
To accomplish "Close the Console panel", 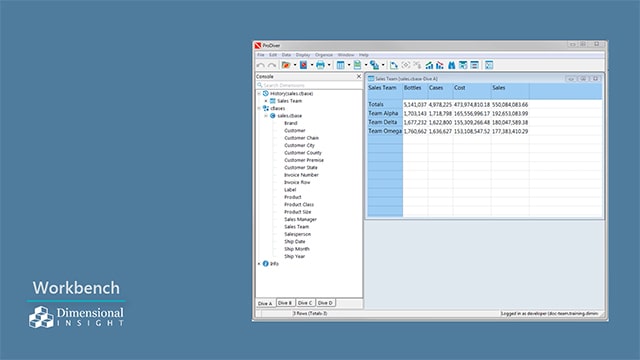I will point(359,76).
